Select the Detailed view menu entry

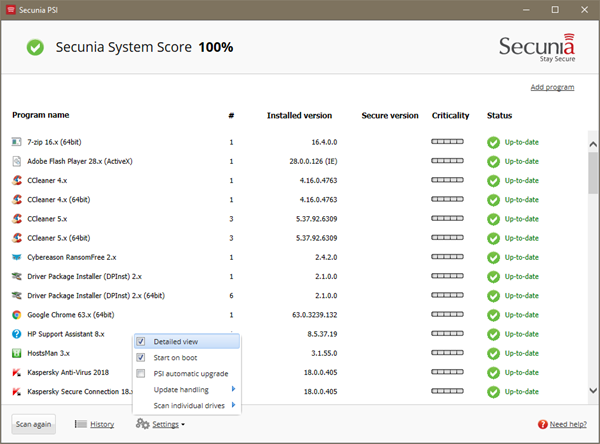(187, 341)
